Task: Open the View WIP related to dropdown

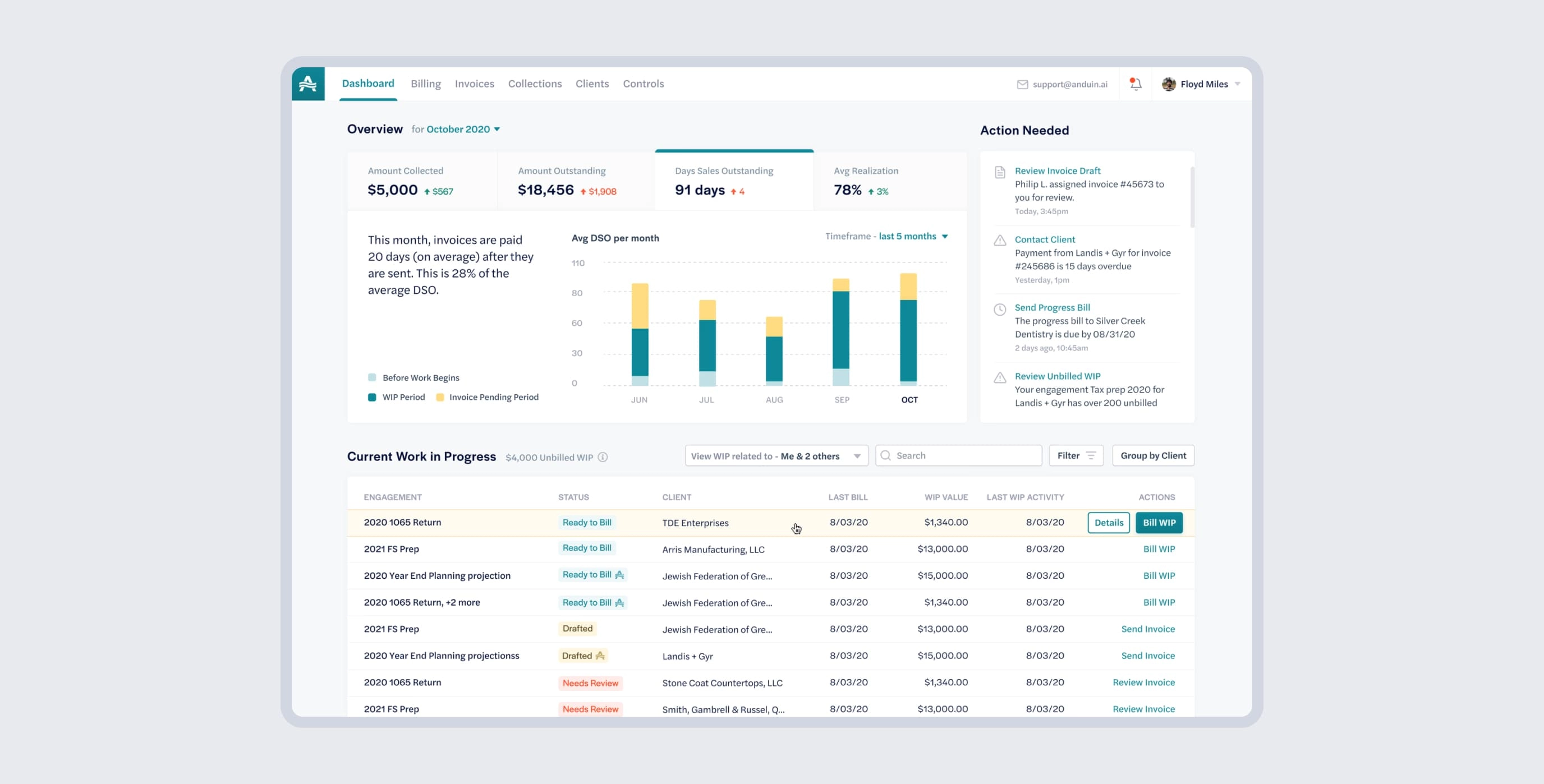Action: click(x=775, y=456)
